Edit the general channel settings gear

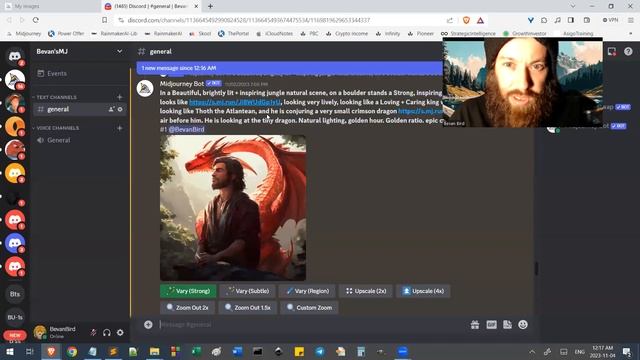click(x=120, y=109)
